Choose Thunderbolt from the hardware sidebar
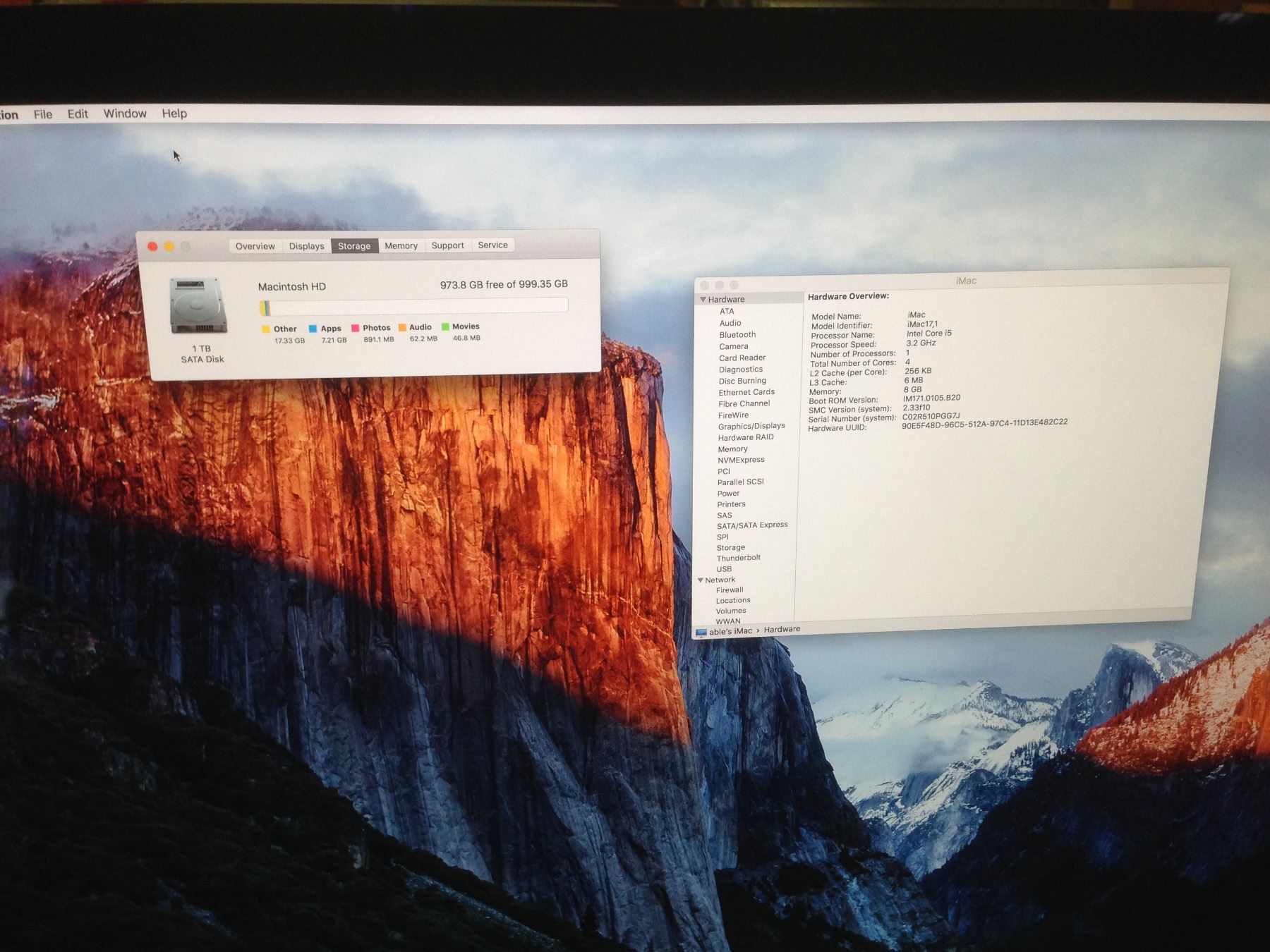The image size is (1270, 952). [x=739, y=558]
